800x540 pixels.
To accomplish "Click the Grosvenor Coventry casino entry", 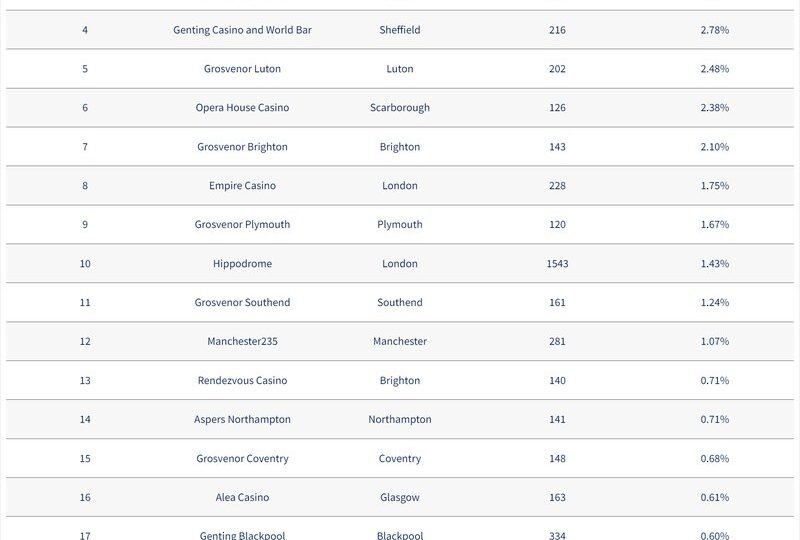I will tap(242, 458).
